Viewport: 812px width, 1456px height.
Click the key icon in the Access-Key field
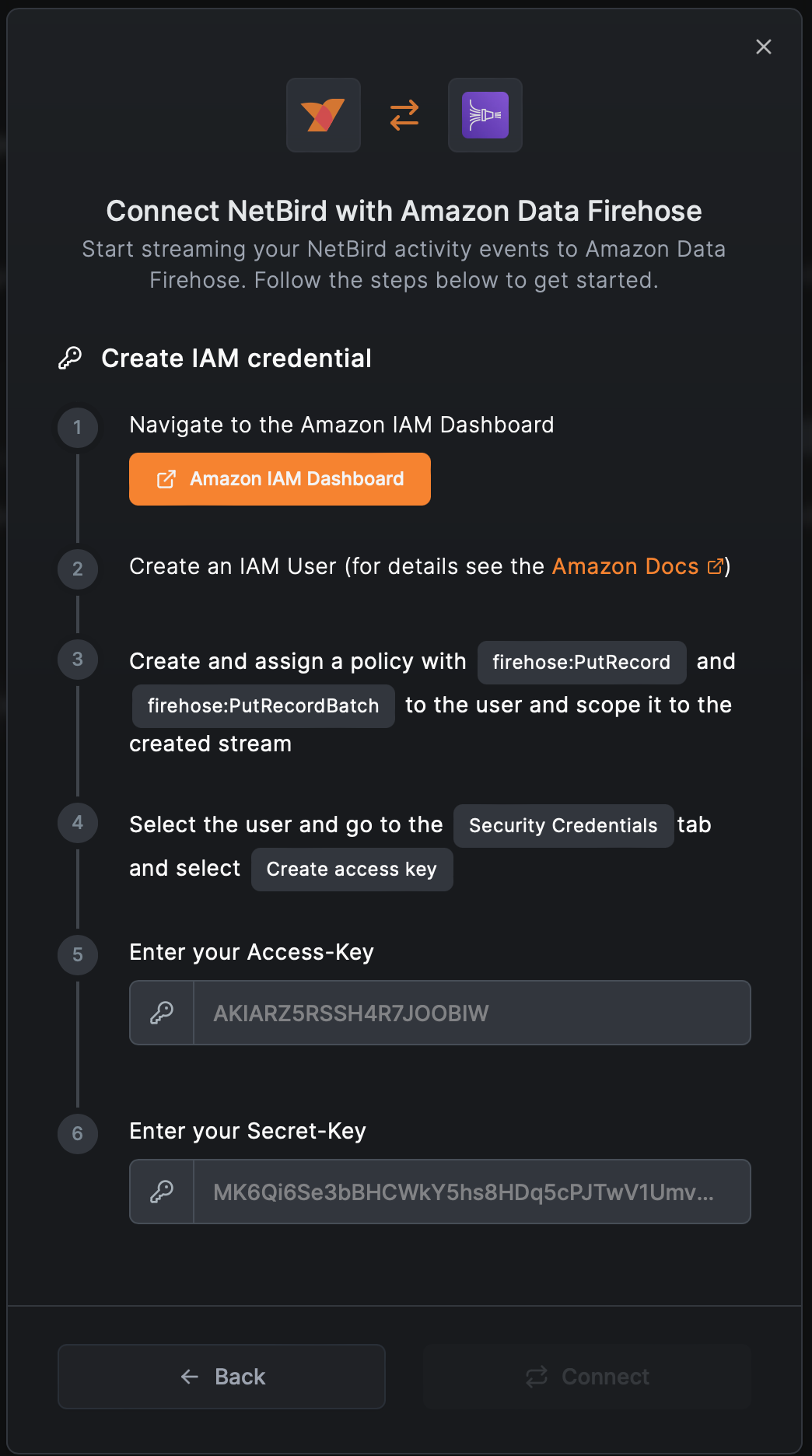pos(161,1012)
